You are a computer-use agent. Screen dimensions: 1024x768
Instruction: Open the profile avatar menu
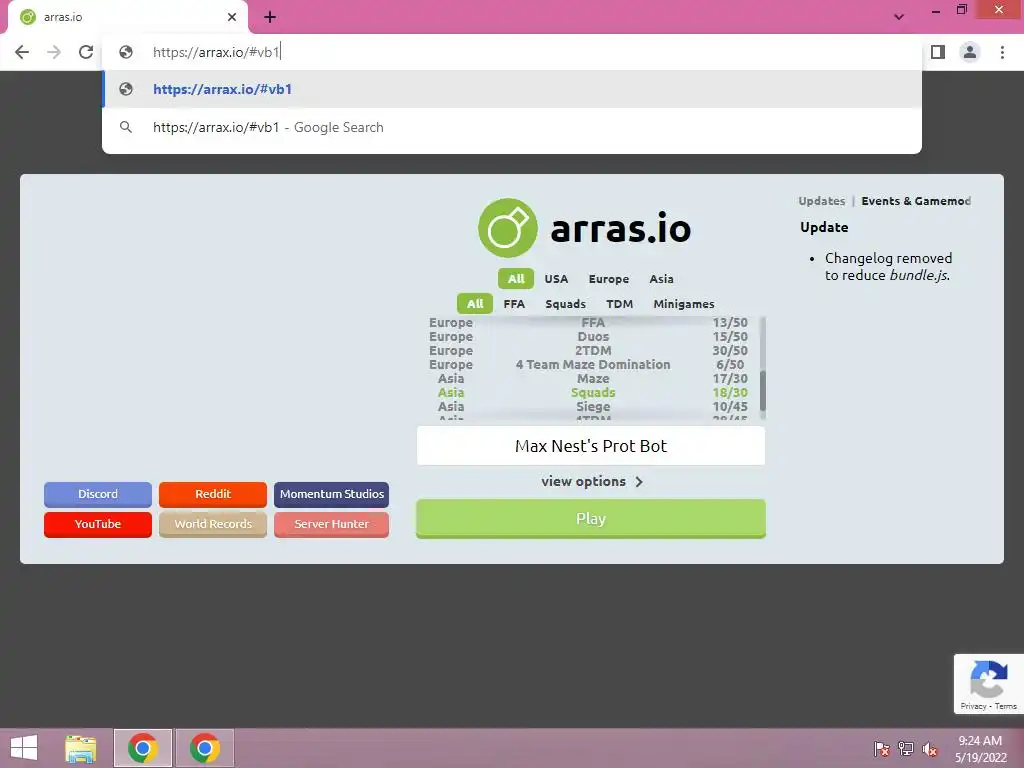[x=970, y=52]
